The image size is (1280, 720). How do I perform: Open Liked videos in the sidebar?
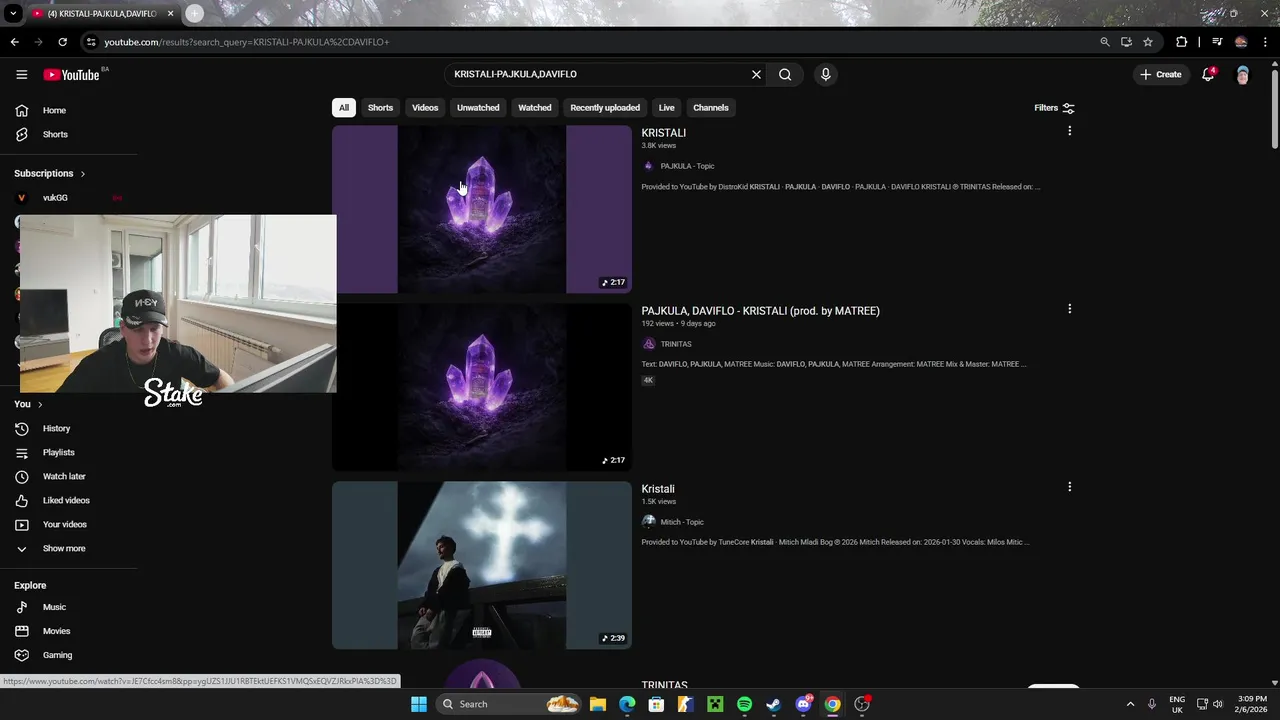tap(68, 500)
